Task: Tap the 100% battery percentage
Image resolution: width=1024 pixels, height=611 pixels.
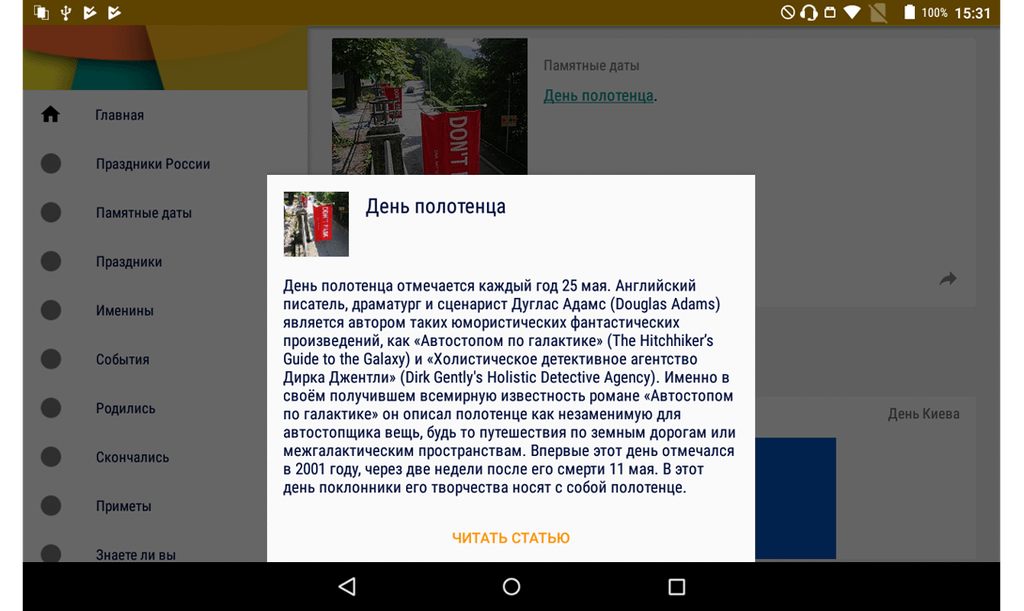Action: pos(935,12)
